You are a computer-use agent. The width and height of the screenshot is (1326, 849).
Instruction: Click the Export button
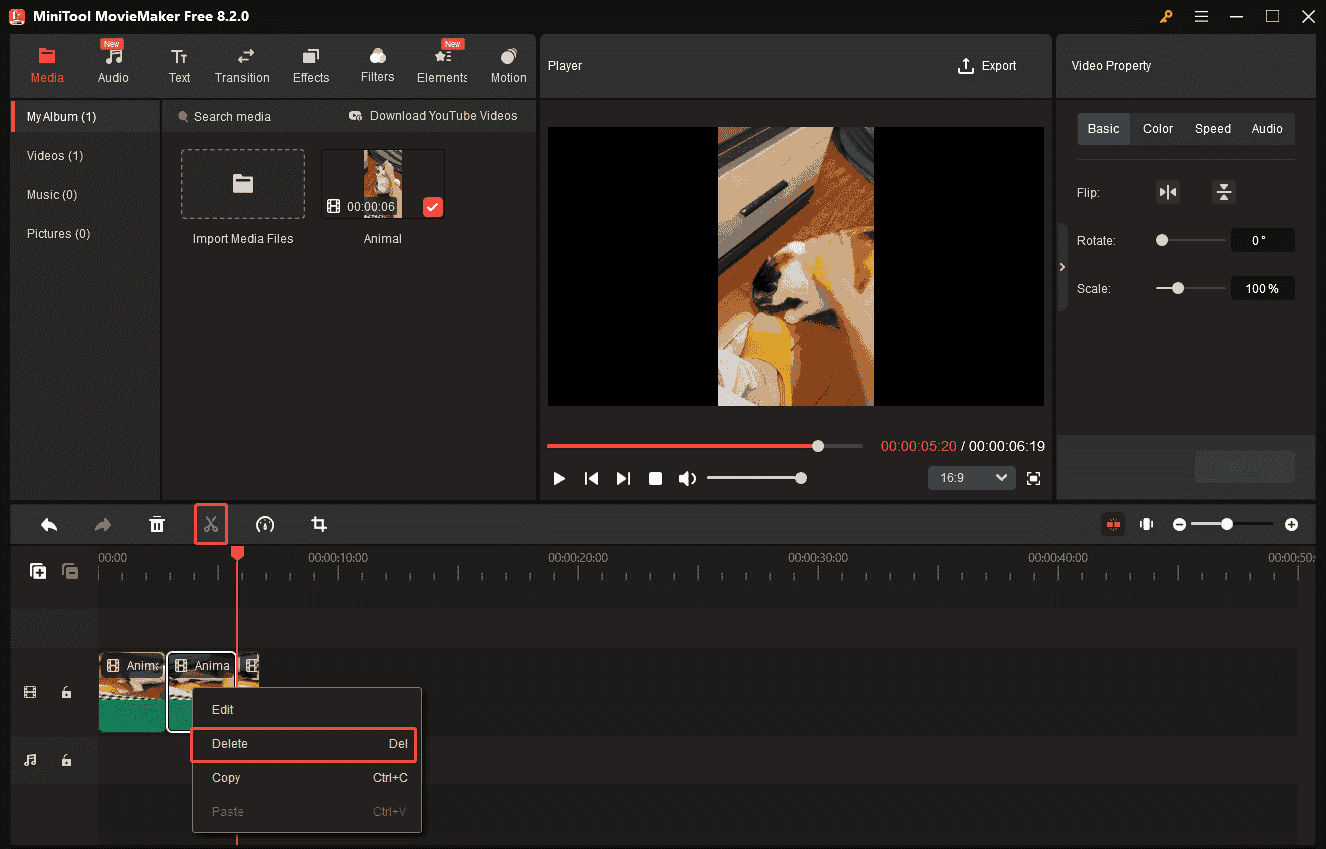(987, 66)
